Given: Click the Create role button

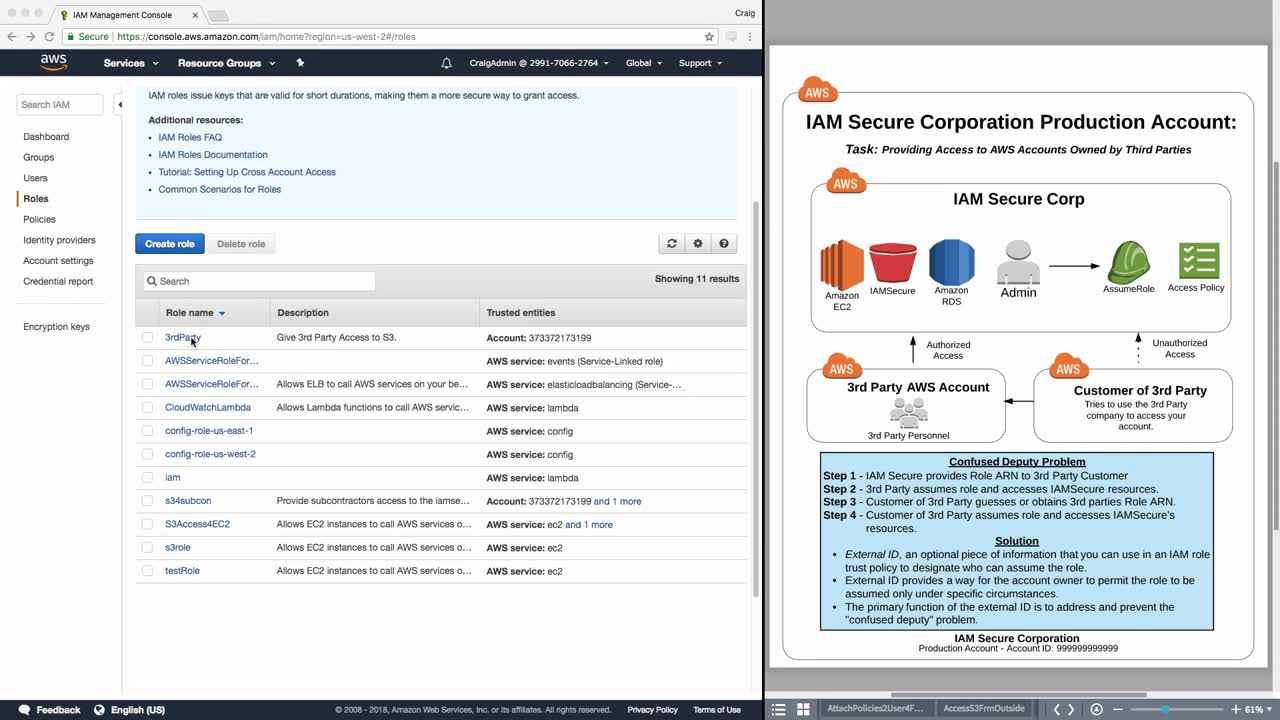Looking at the screenshot, I should [170, 244].
